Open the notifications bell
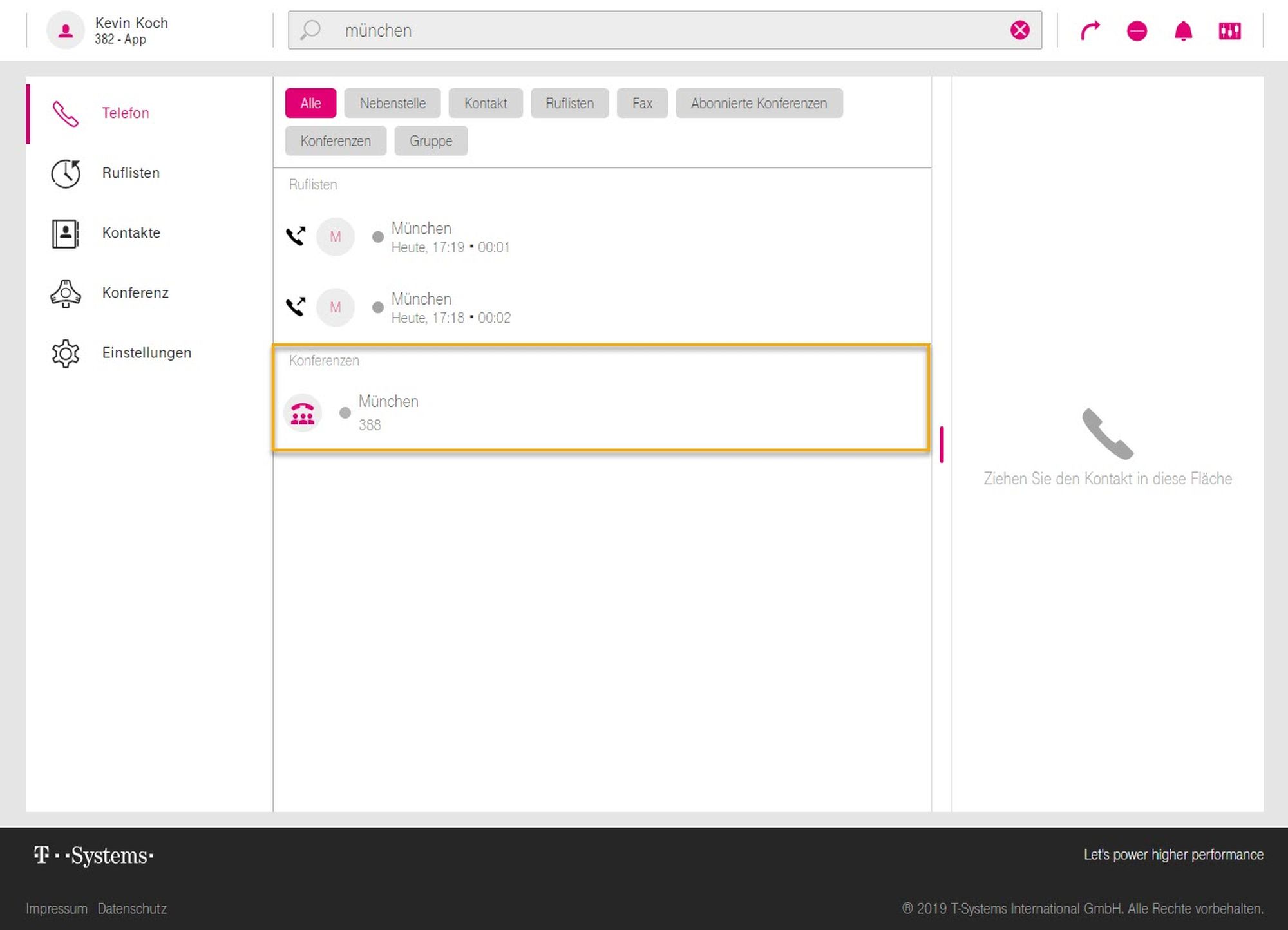 coord(1183,30)
